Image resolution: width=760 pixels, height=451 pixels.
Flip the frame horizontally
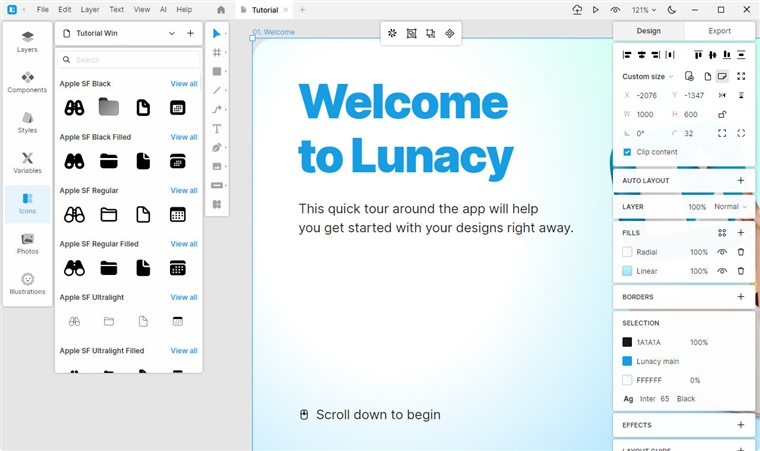[722, 95]
